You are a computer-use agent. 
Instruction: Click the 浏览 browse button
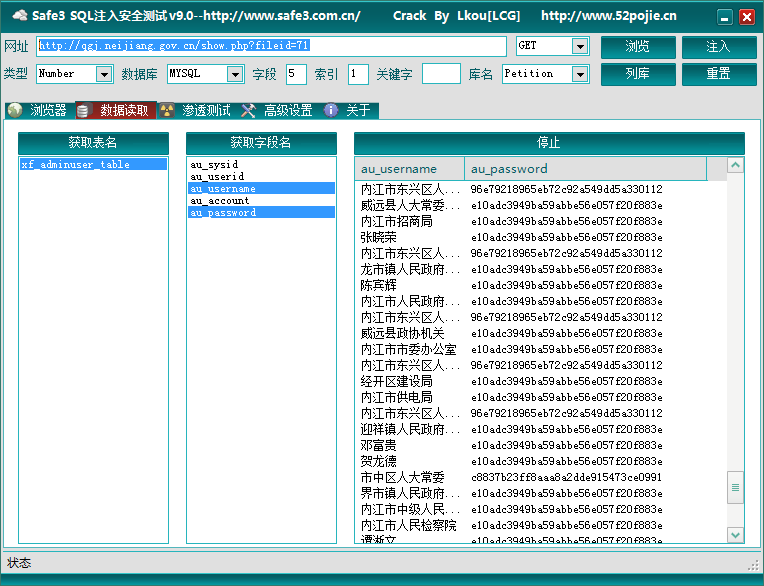coord(638,47)
